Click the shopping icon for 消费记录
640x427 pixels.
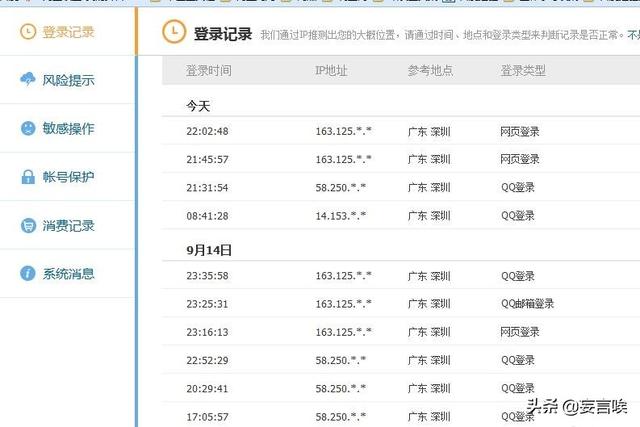pos(28,225)
